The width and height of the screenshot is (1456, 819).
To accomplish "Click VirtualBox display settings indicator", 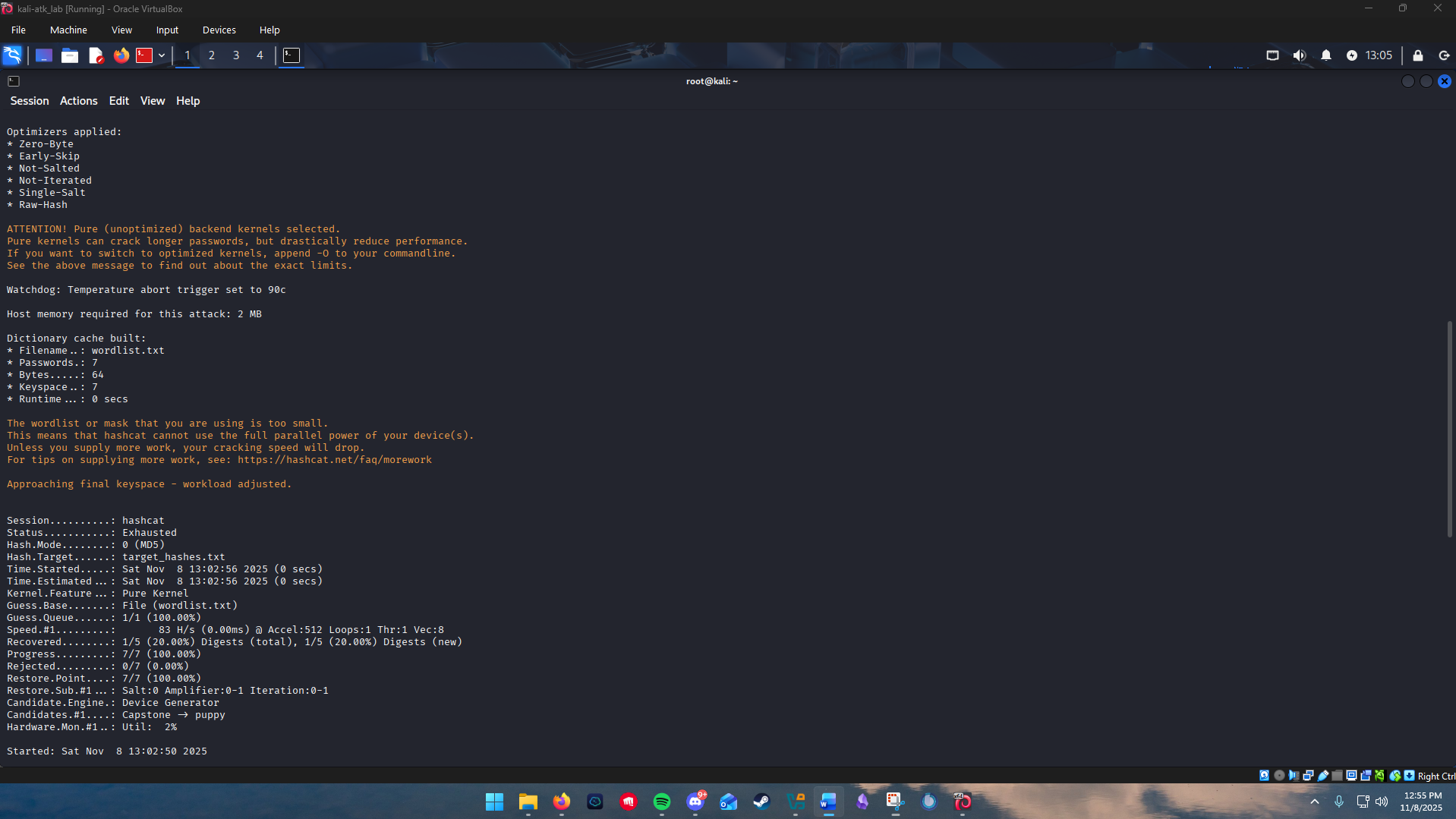I will pyautogui.click(x=1351, y=776).
